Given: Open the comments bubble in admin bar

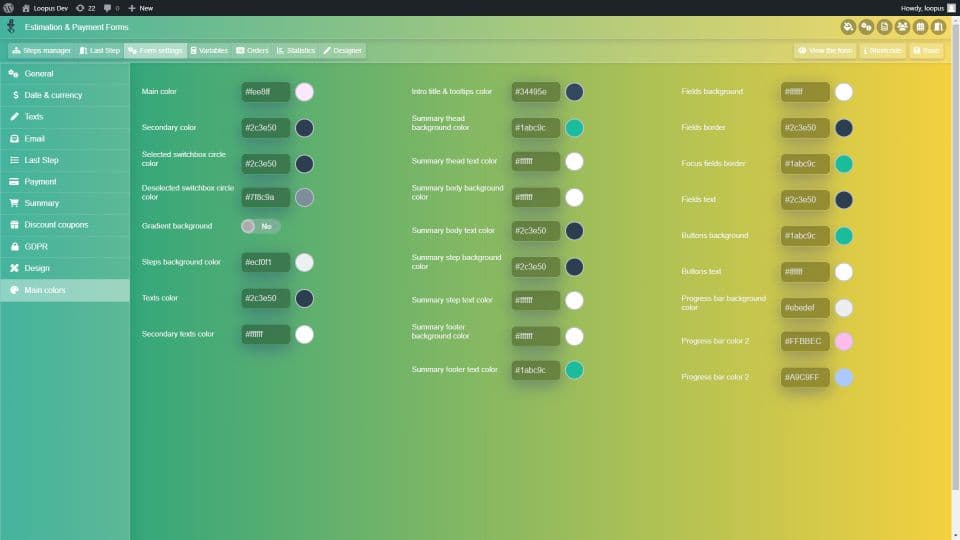Looking at the screenshot, I should tap(111, 8).
